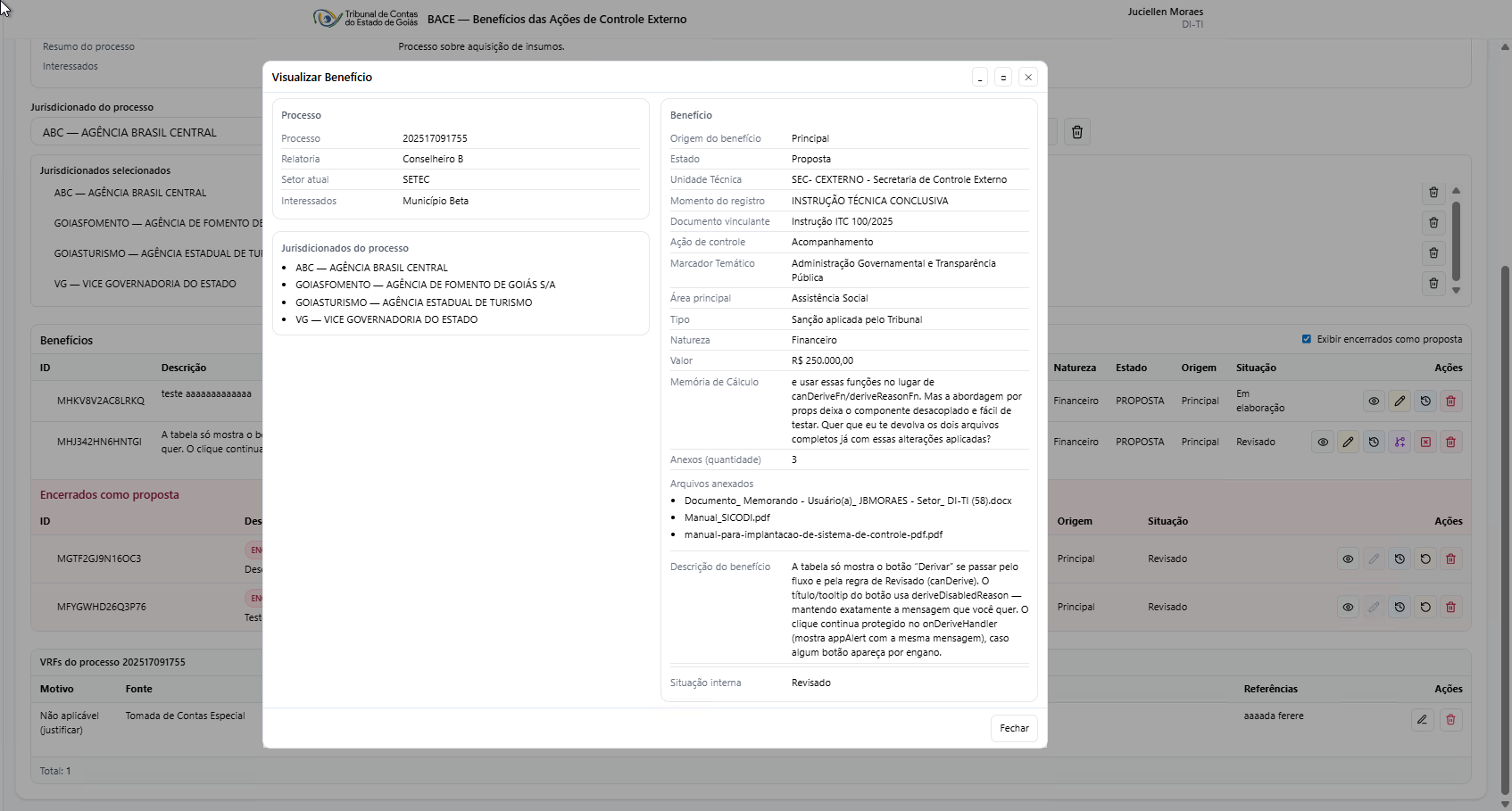
Task: Click the purple derive branch icon
Action: (x=1400, y=443)
